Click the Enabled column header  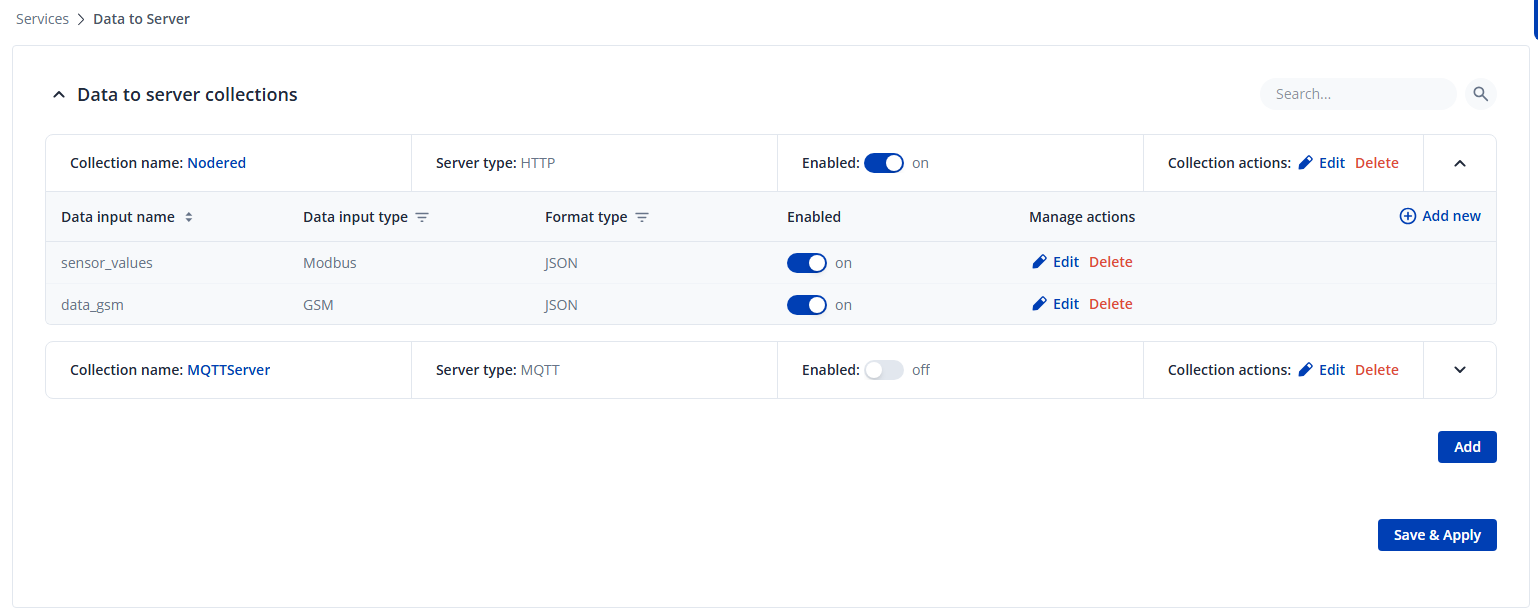point(814,217)
